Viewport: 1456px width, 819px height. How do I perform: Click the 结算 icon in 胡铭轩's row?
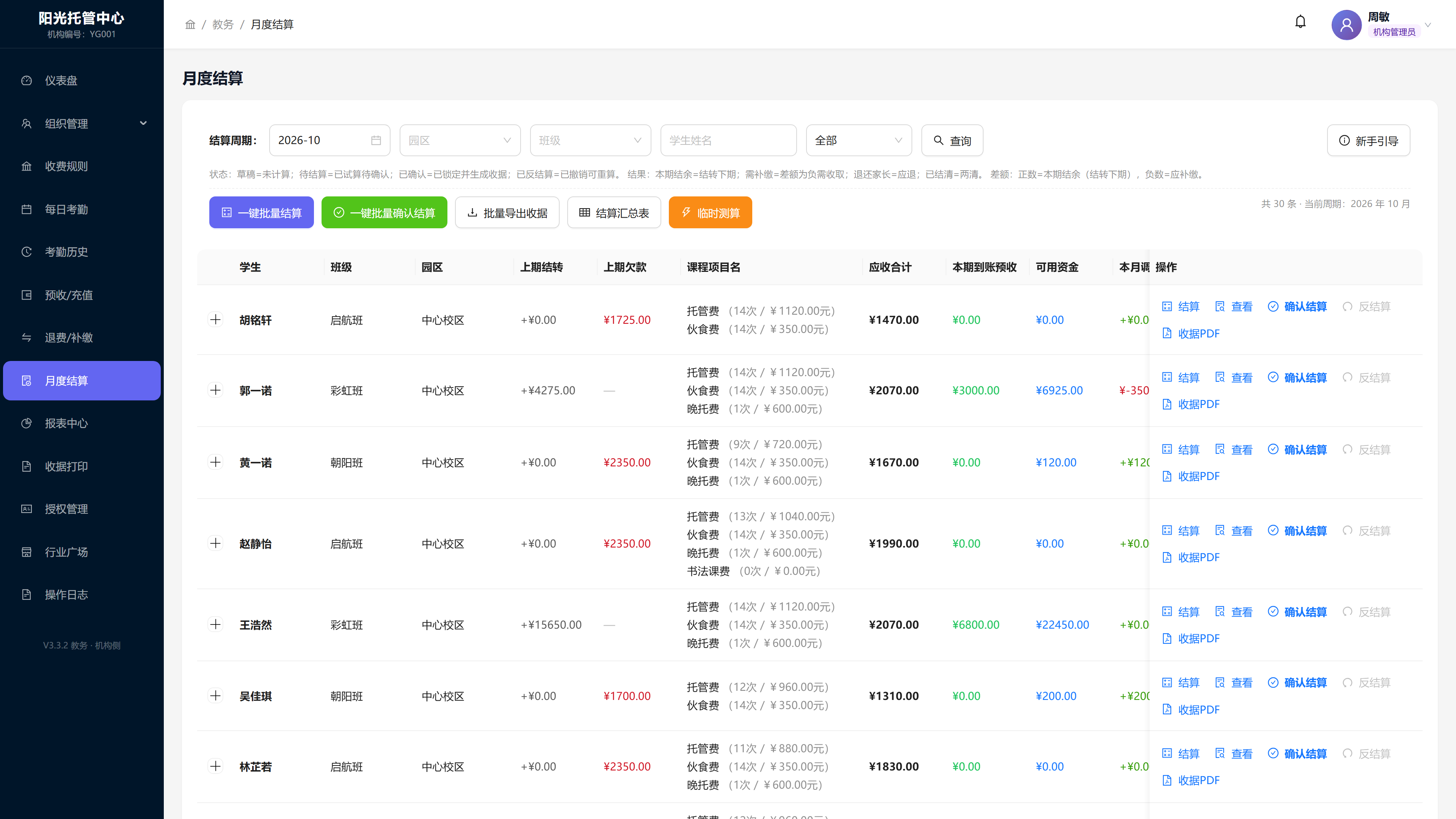pos(1167,306)
